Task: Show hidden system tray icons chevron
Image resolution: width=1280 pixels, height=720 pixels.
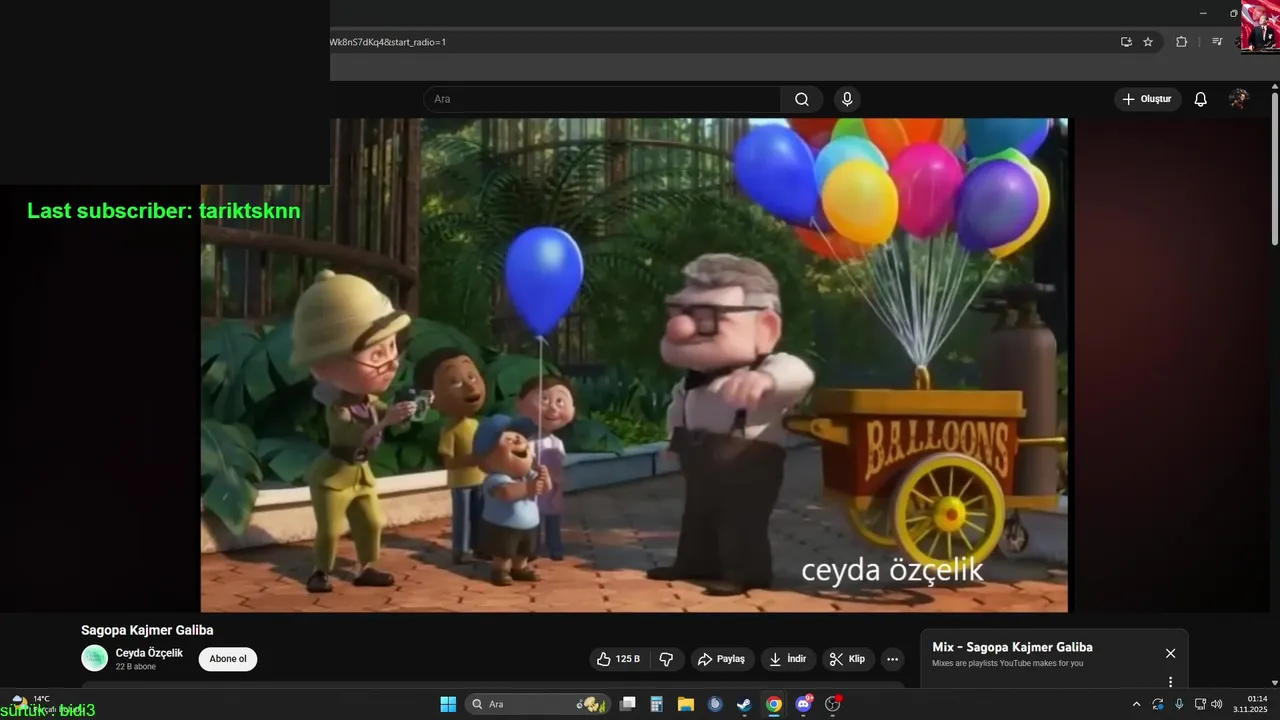Action: pyautogui.click(x=1136, y=704)
